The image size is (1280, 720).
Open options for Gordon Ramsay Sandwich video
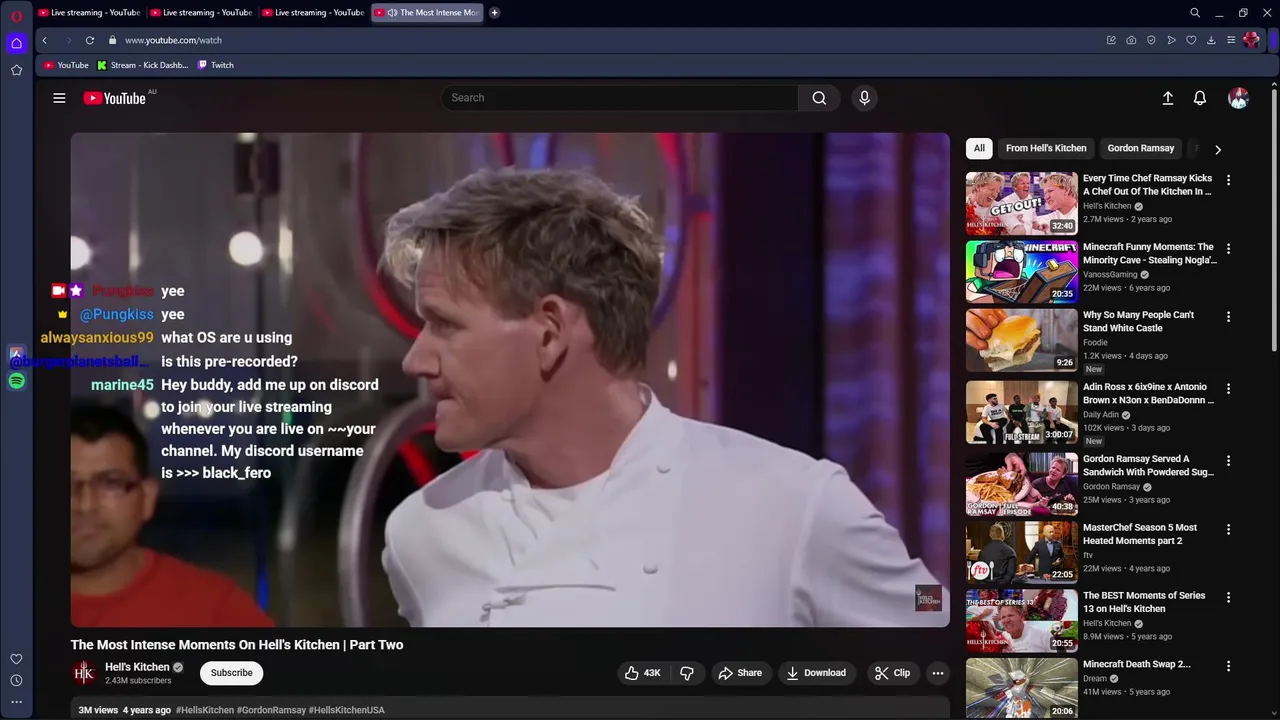tap(1228, 461)
